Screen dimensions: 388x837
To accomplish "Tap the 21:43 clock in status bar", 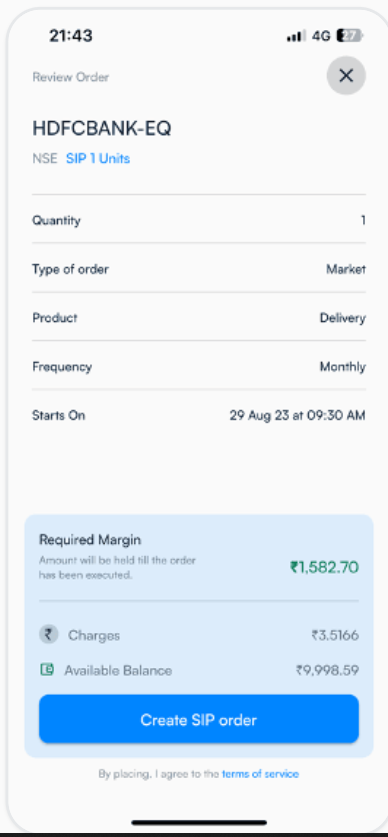I will (x=71, y=36).
